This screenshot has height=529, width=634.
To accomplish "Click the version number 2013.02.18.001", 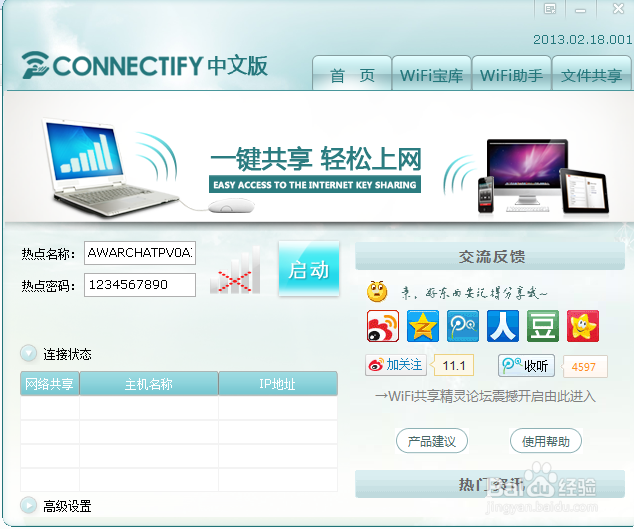I will 582,40.
